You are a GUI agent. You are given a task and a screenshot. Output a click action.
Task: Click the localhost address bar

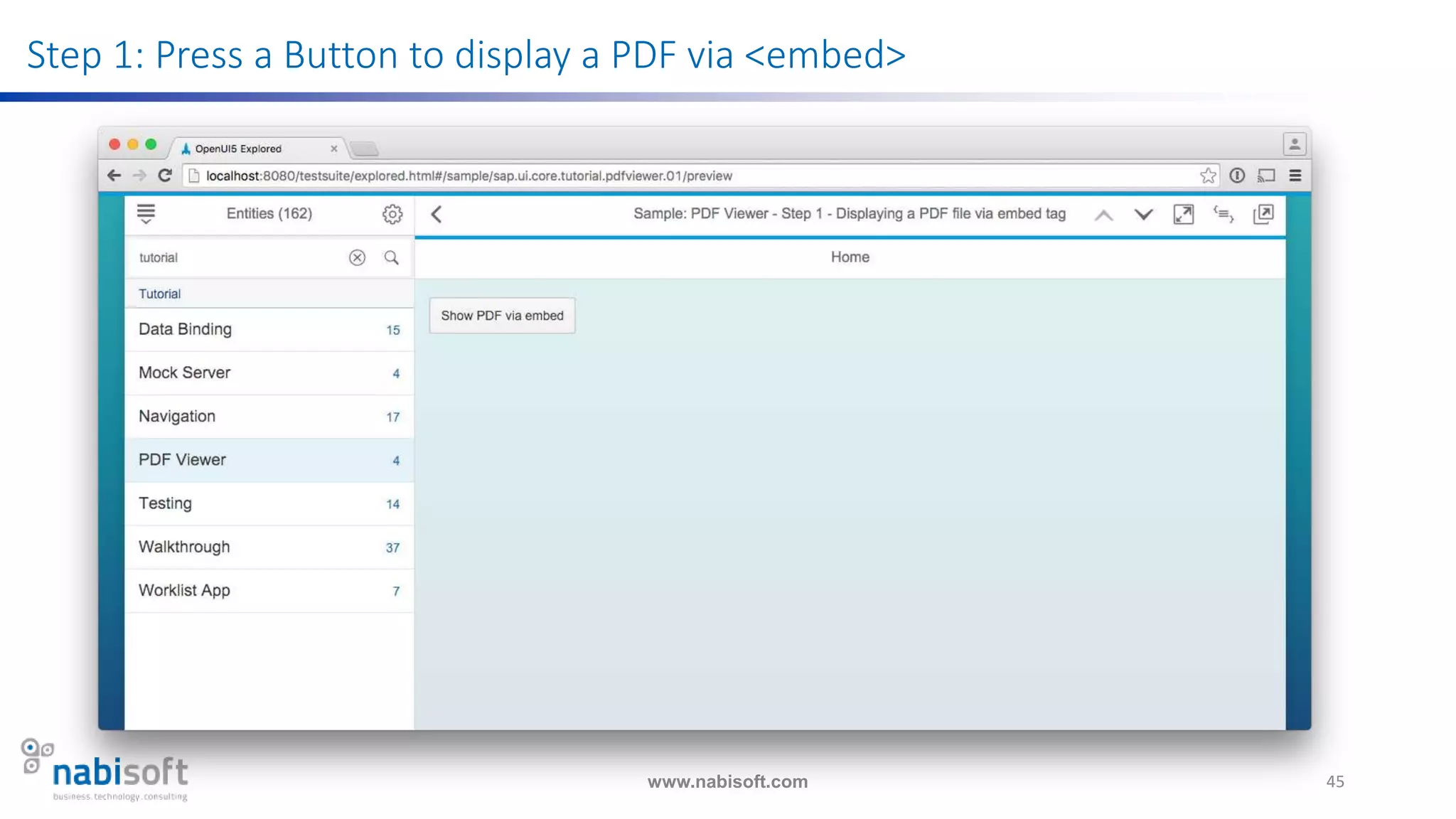pos(700,176)
